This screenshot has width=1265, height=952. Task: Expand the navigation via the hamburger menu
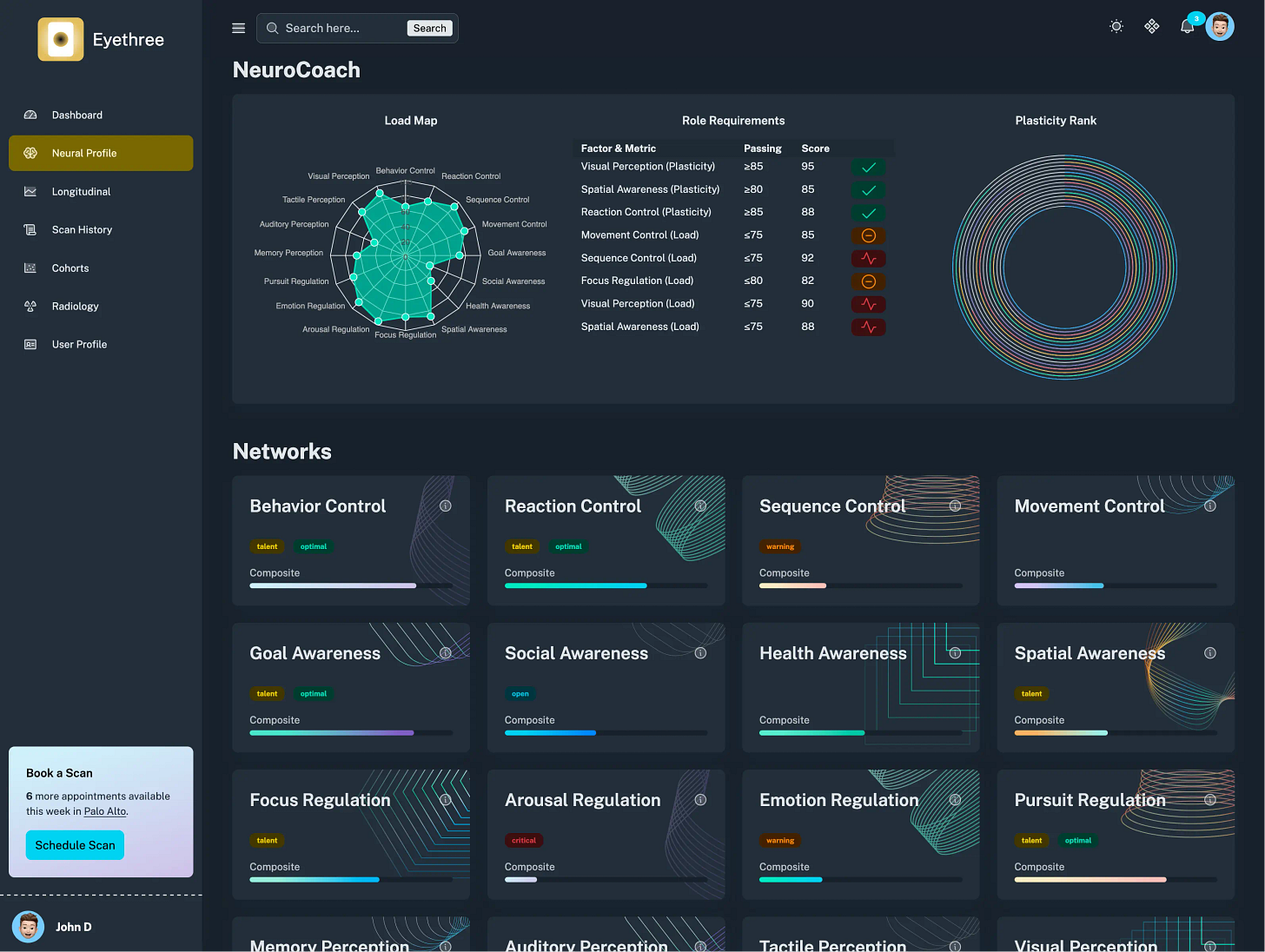[x=238, y=28]
